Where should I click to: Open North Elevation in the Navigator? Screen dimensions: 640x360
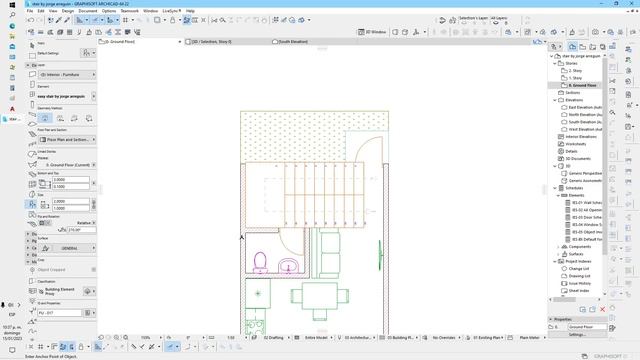click(584, 115)
